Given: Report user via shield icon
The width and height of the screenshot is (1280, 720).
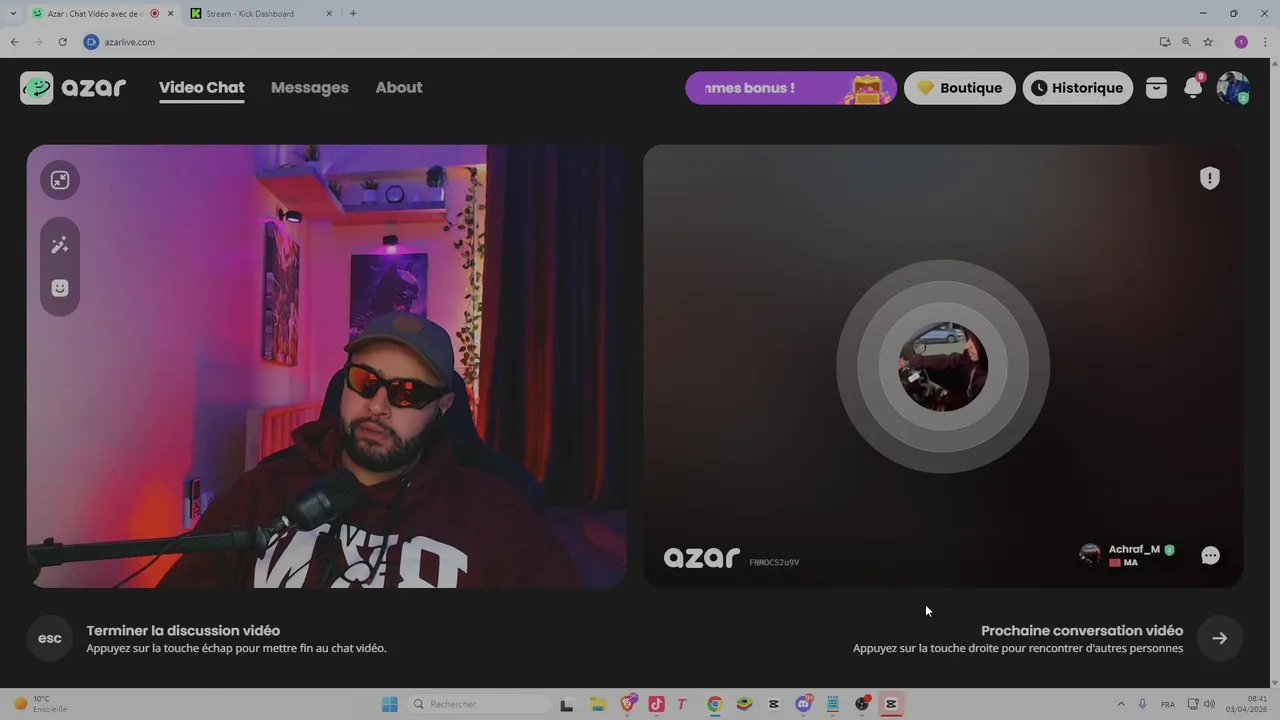Looking at the screenshot, I should (x=1210, y=178).
